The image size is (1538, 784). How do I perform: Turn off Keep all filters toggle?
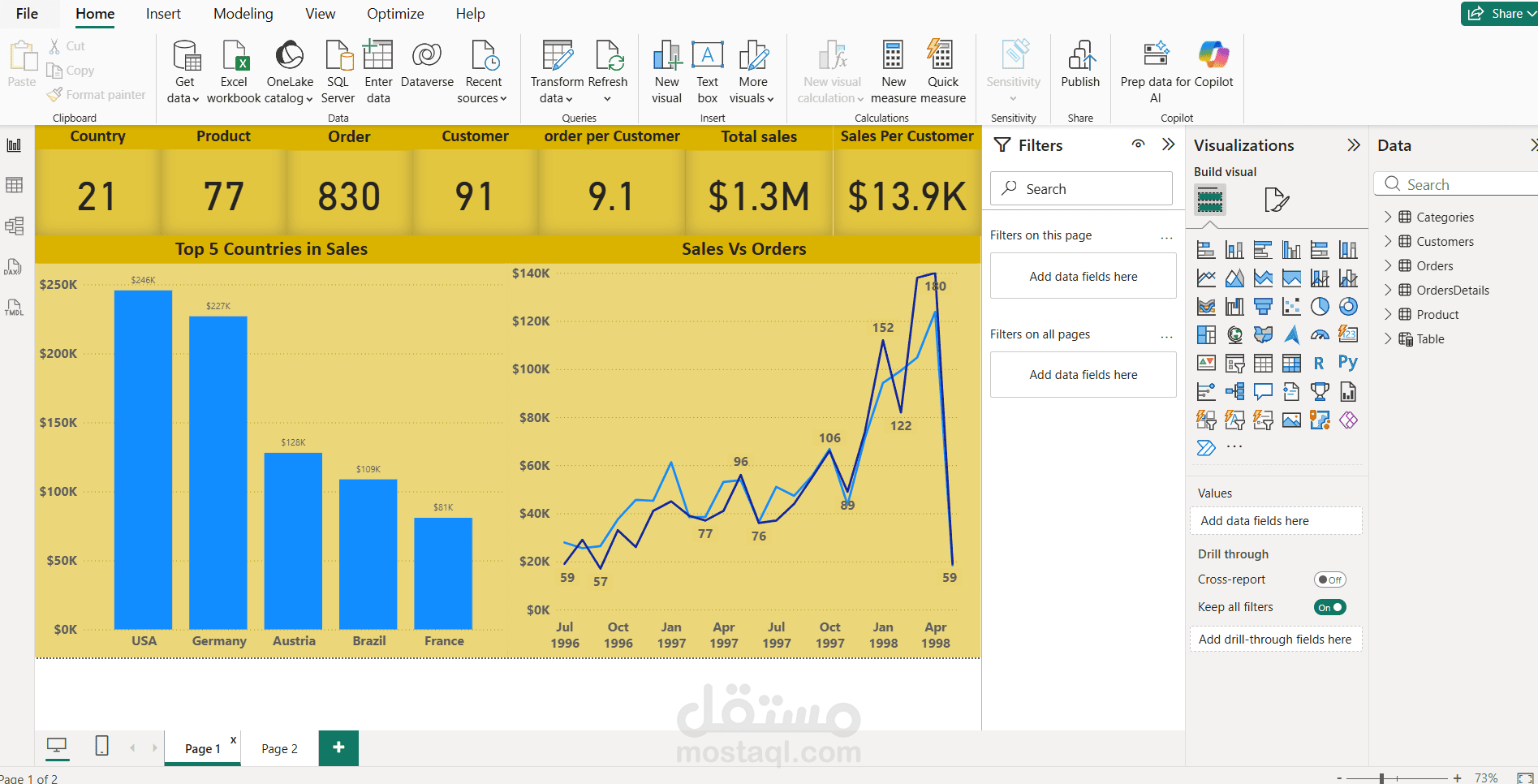point(1330,607)
